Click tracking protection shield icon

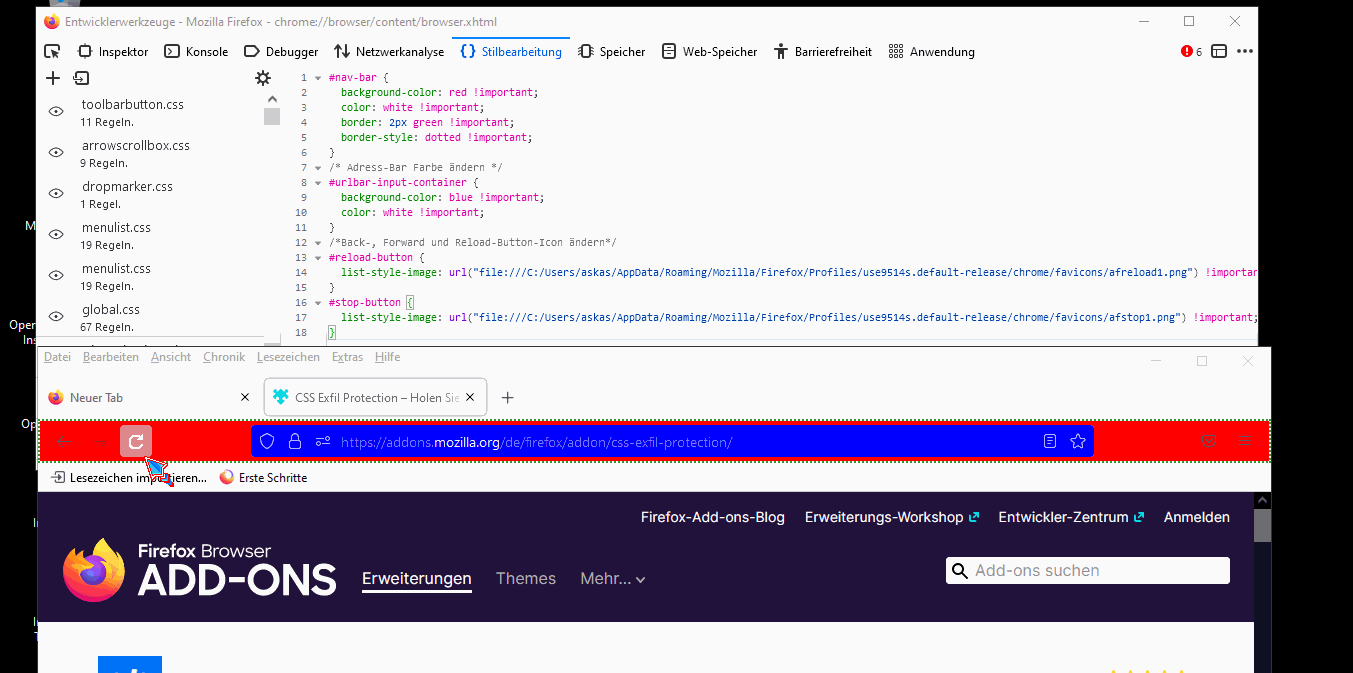point(267,441)
